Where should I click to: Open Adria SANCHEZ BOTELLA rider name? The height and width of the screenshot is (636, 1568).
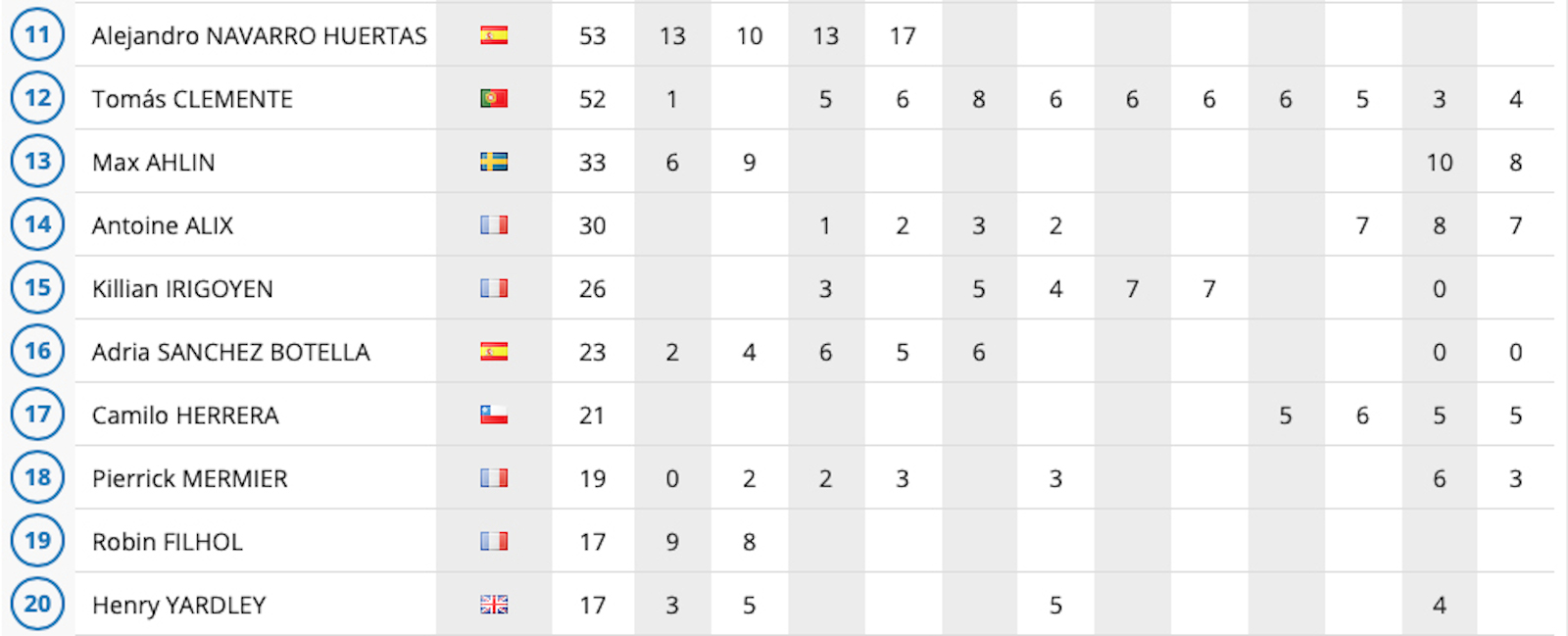point(231,352)
